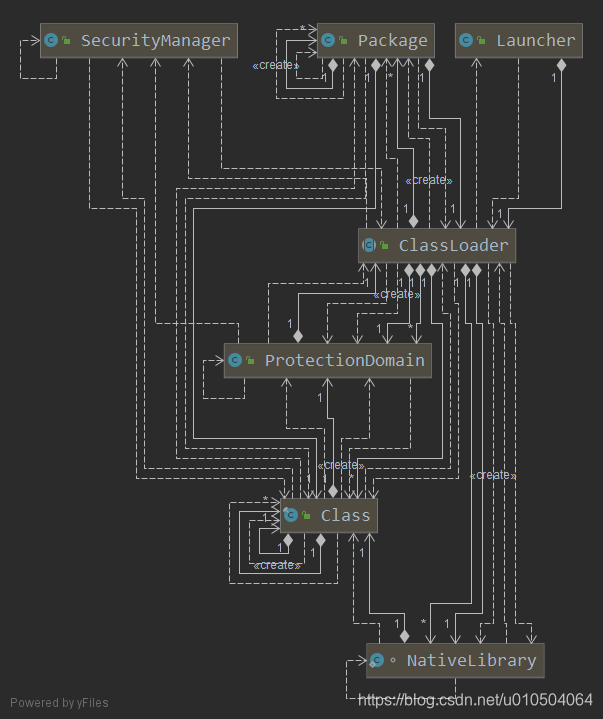Select the ProtectionDomain class node
Viewport: 603px width, 719px height.
click(327, 360)
